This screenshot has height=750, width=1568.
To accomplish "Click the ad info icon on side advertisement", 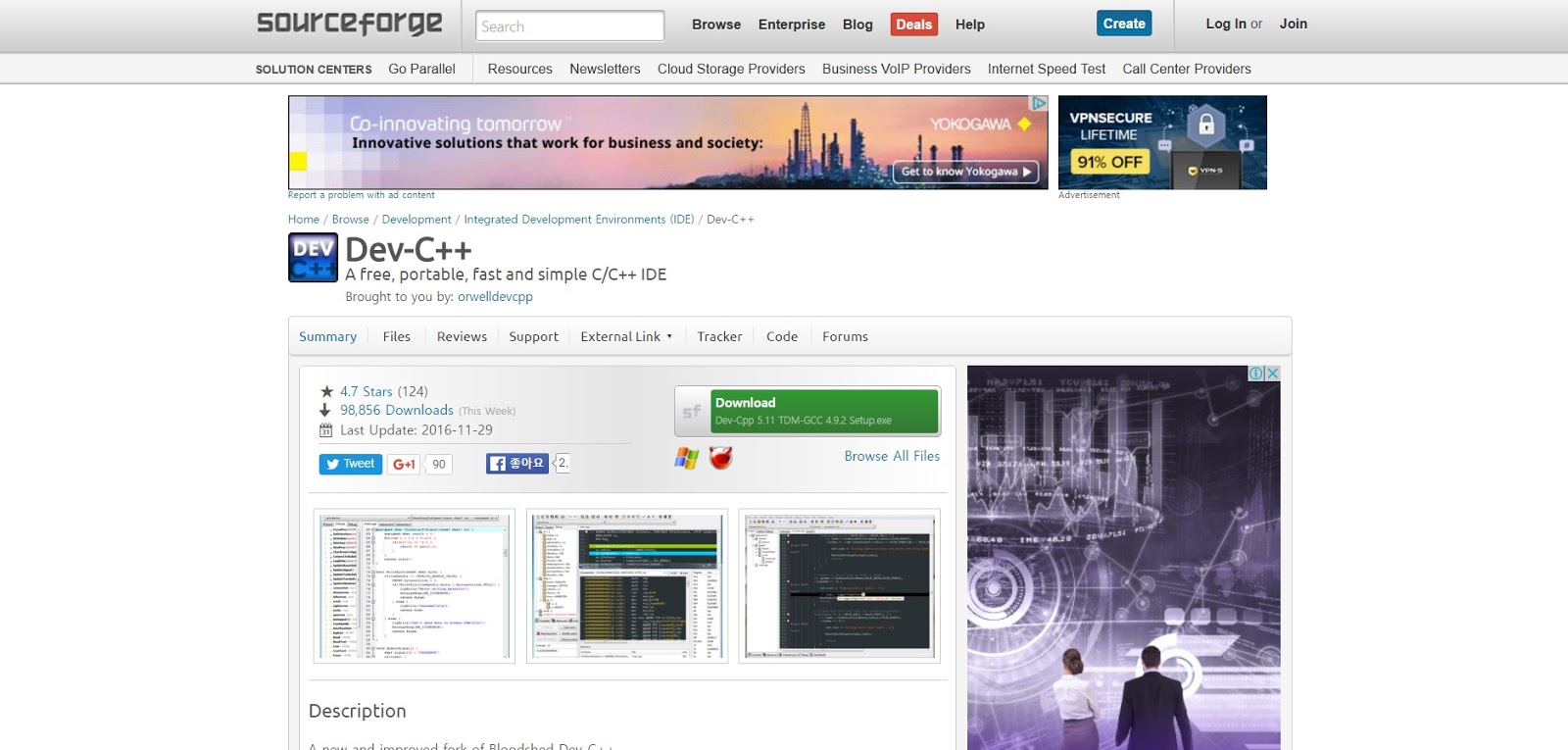I will coord(1255,374).
